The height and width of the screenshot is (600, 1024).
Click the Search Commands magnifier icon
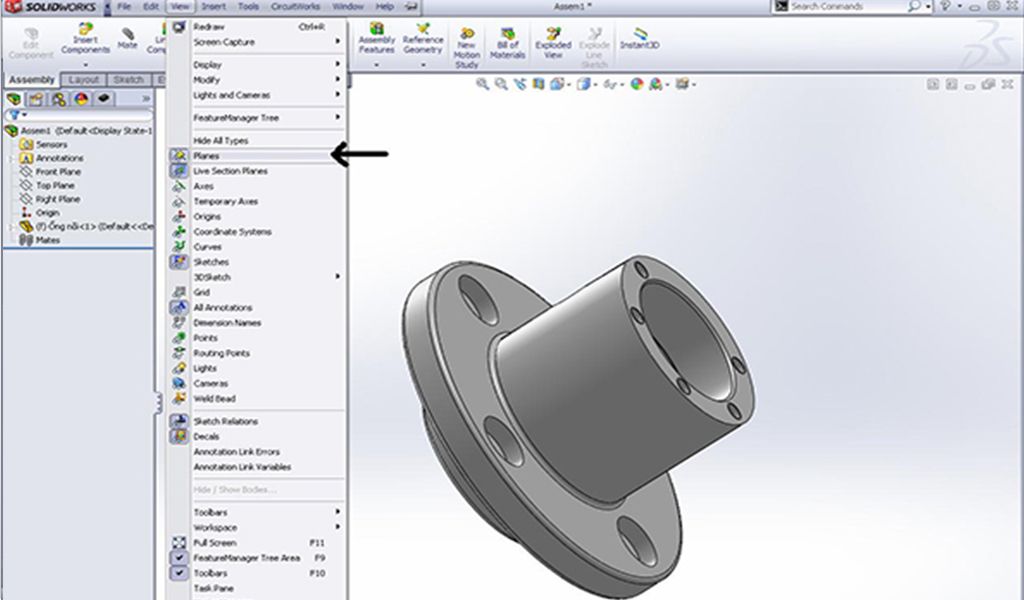914,6
